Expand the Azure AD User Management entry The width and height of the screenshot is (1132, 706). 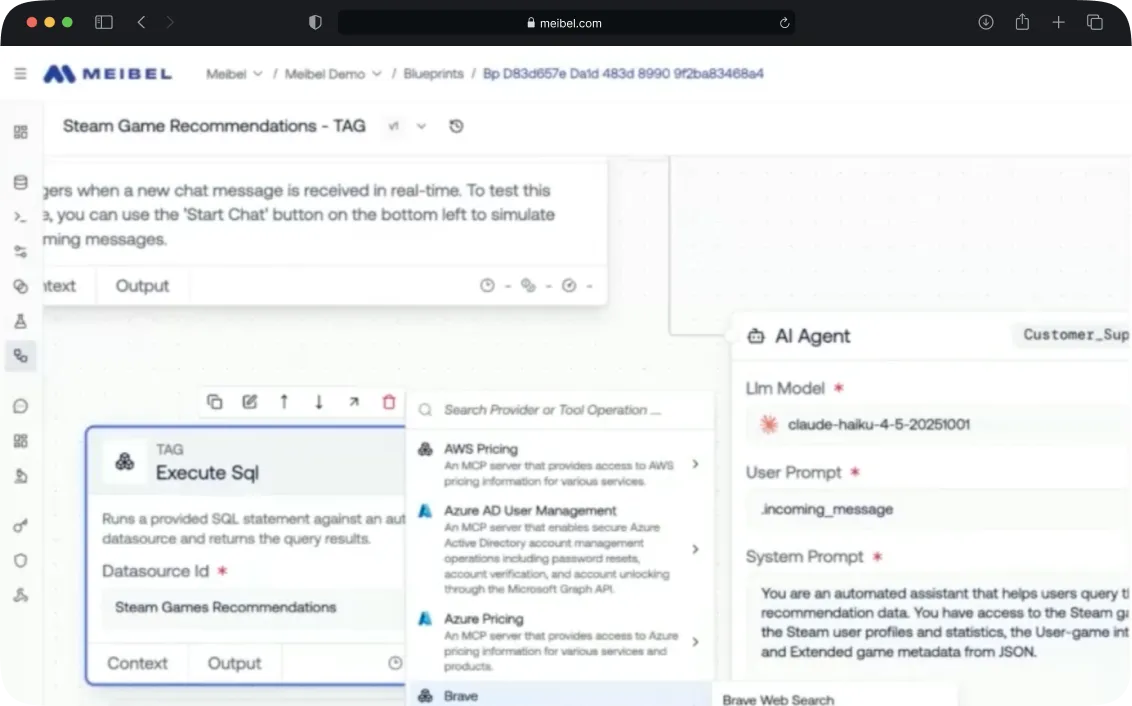[x=695, y=549]
